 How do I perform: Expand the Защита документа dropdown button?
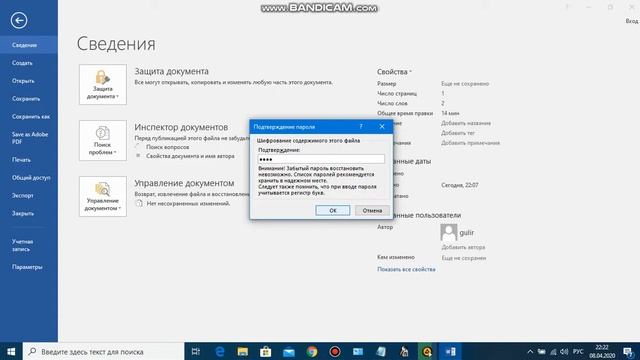103,84
